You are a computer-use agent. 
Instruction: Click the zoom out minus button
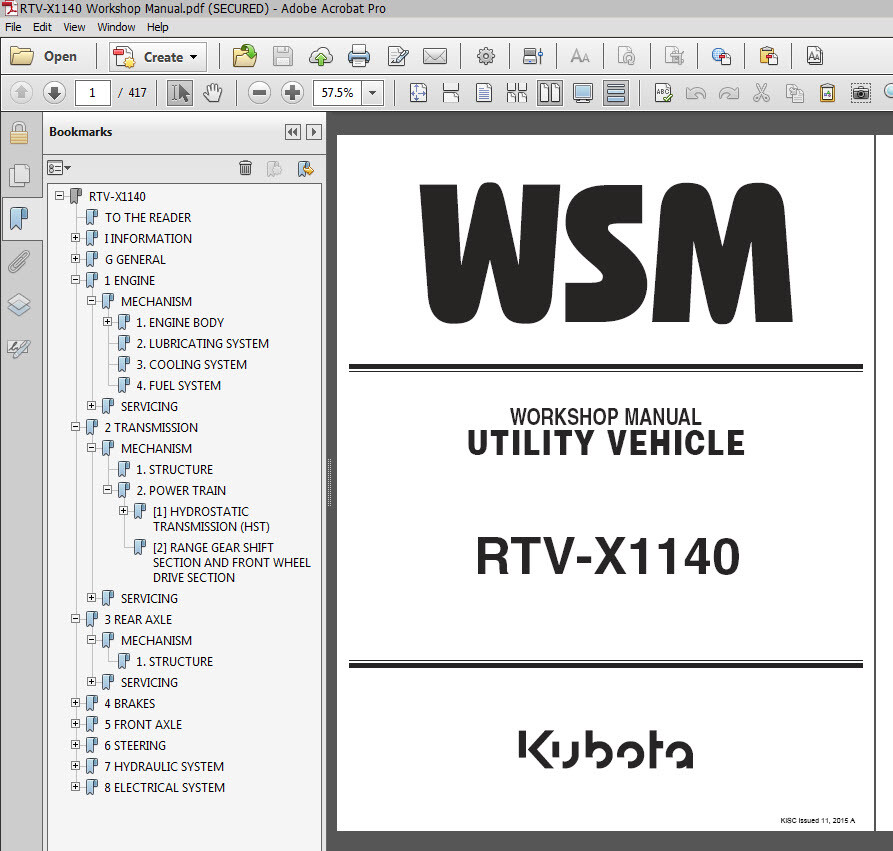click(259, 93)
